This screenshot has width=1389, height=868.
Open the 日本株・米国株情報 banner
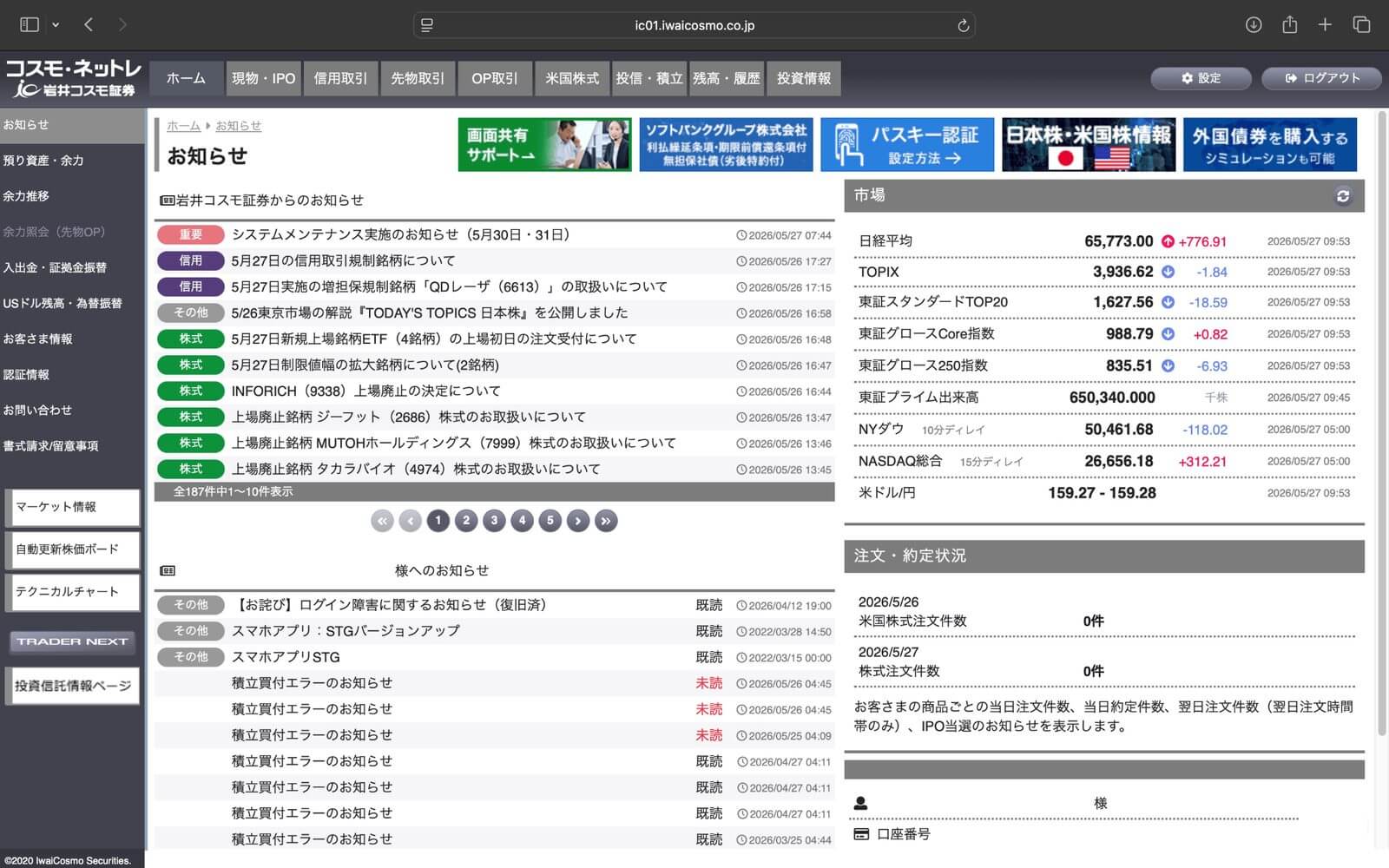pyautogui.click(x=1089, y=144)
